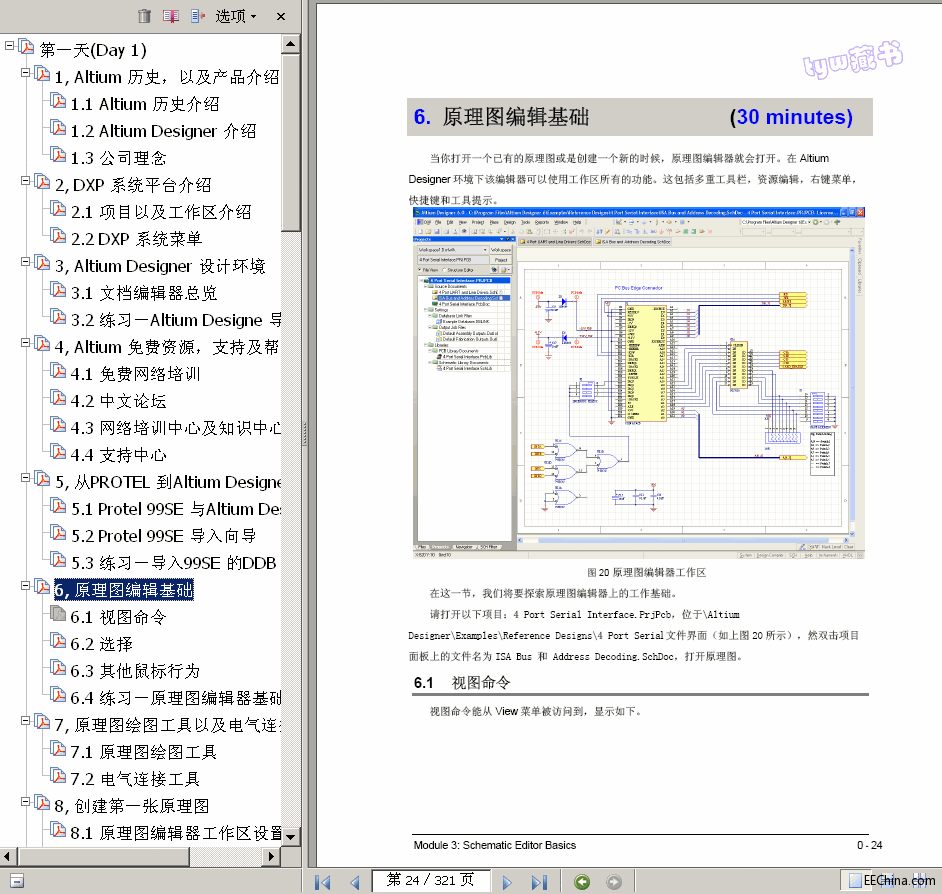This screenshot has width=942, height=894.
Task: Click the bookmark panel vertical scrollbar thumb
Action: (x=291, y=142)
